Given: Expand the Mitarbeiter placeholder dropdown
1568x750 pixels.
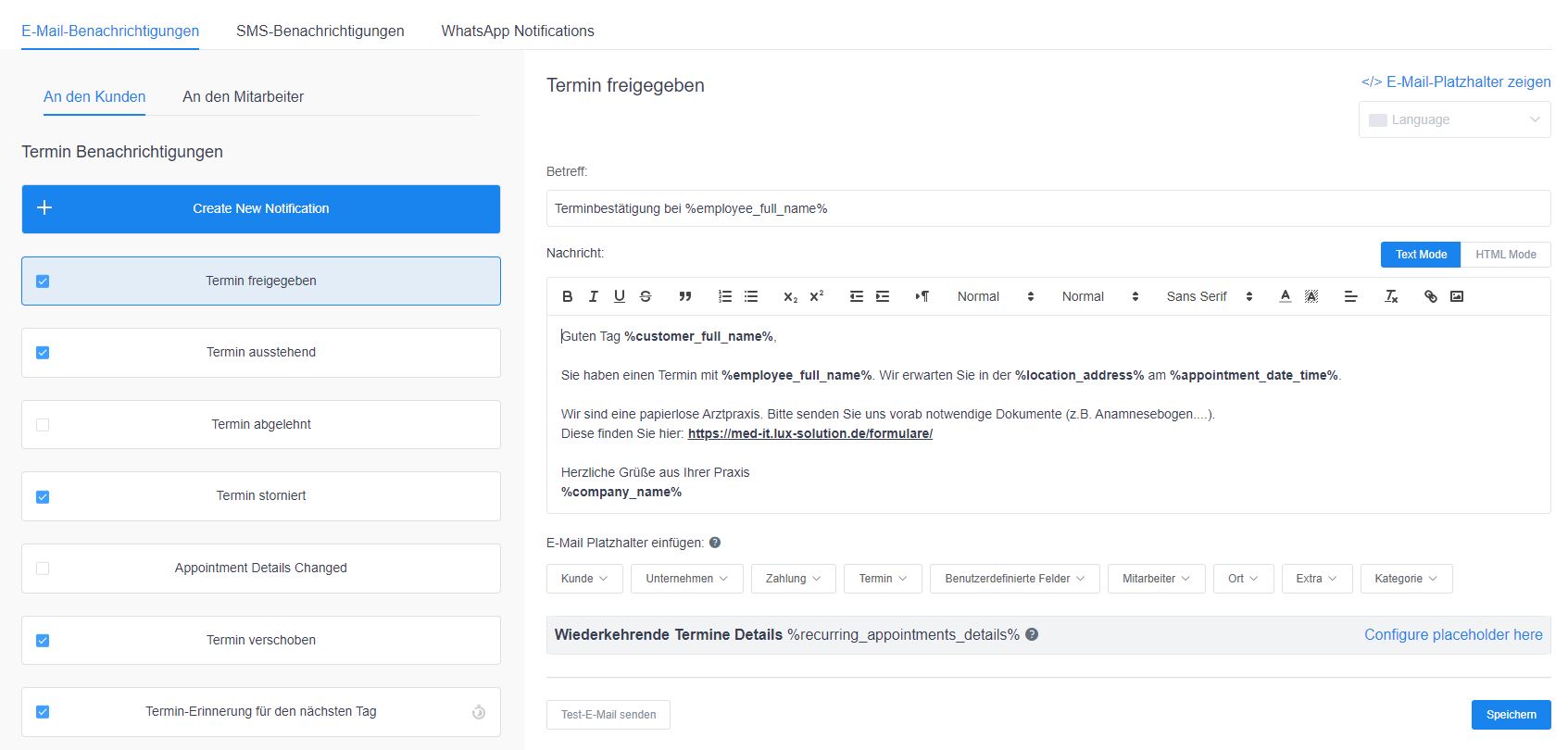Looking at the screenshot, I should point(1156,579).
